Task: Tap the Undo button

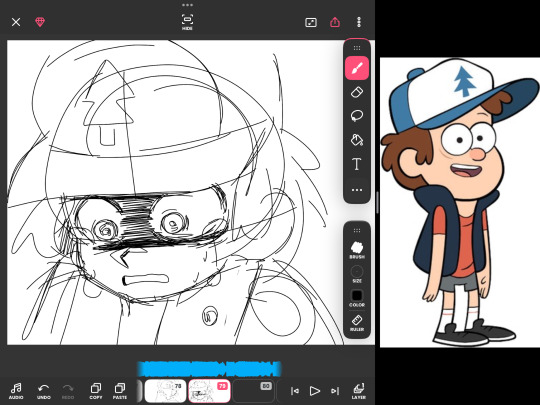Action: click(44, 391)
